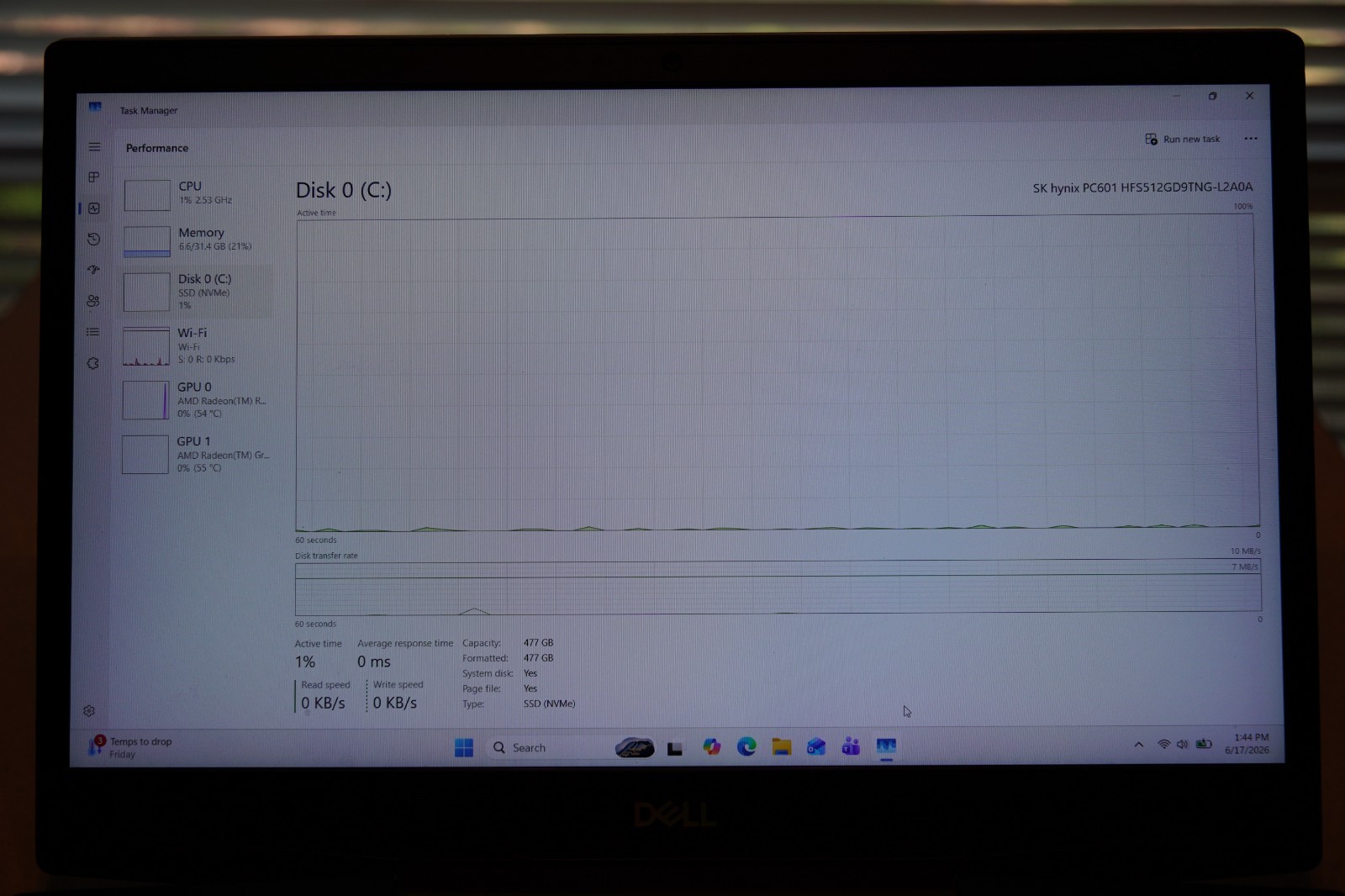Click the landscape search highlight image in taskbar

click(635, 747)
